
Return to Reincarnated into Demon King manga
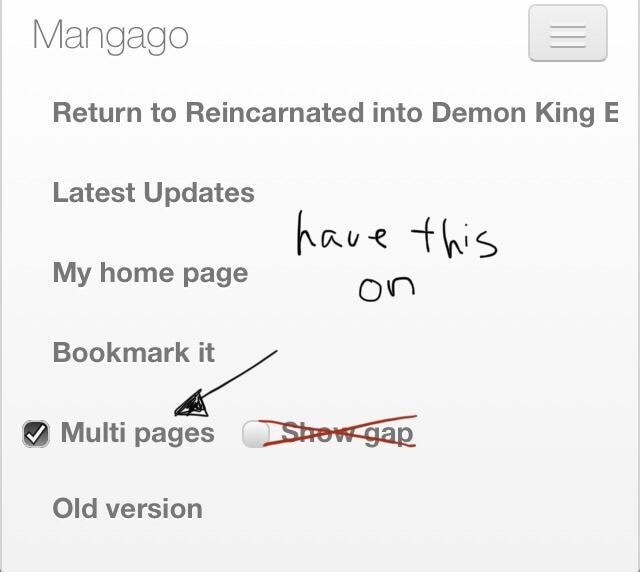pos(336,112)
